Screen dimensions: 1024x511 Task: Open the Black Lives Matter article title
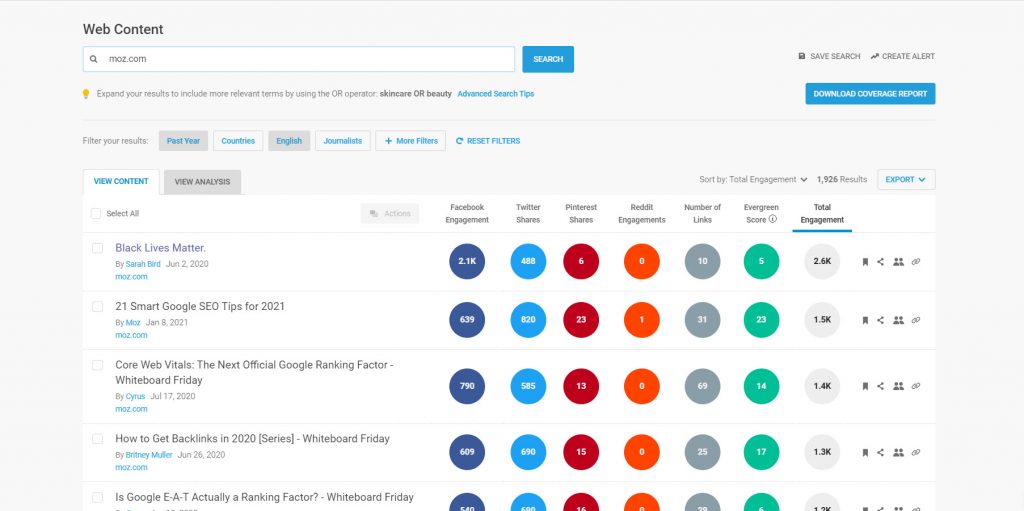(161, 248)
